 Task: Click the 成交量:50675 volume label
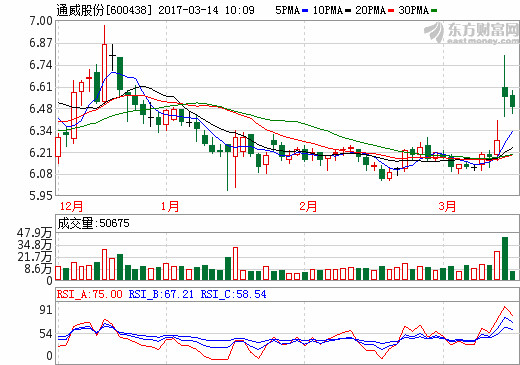tap(93, 223)
